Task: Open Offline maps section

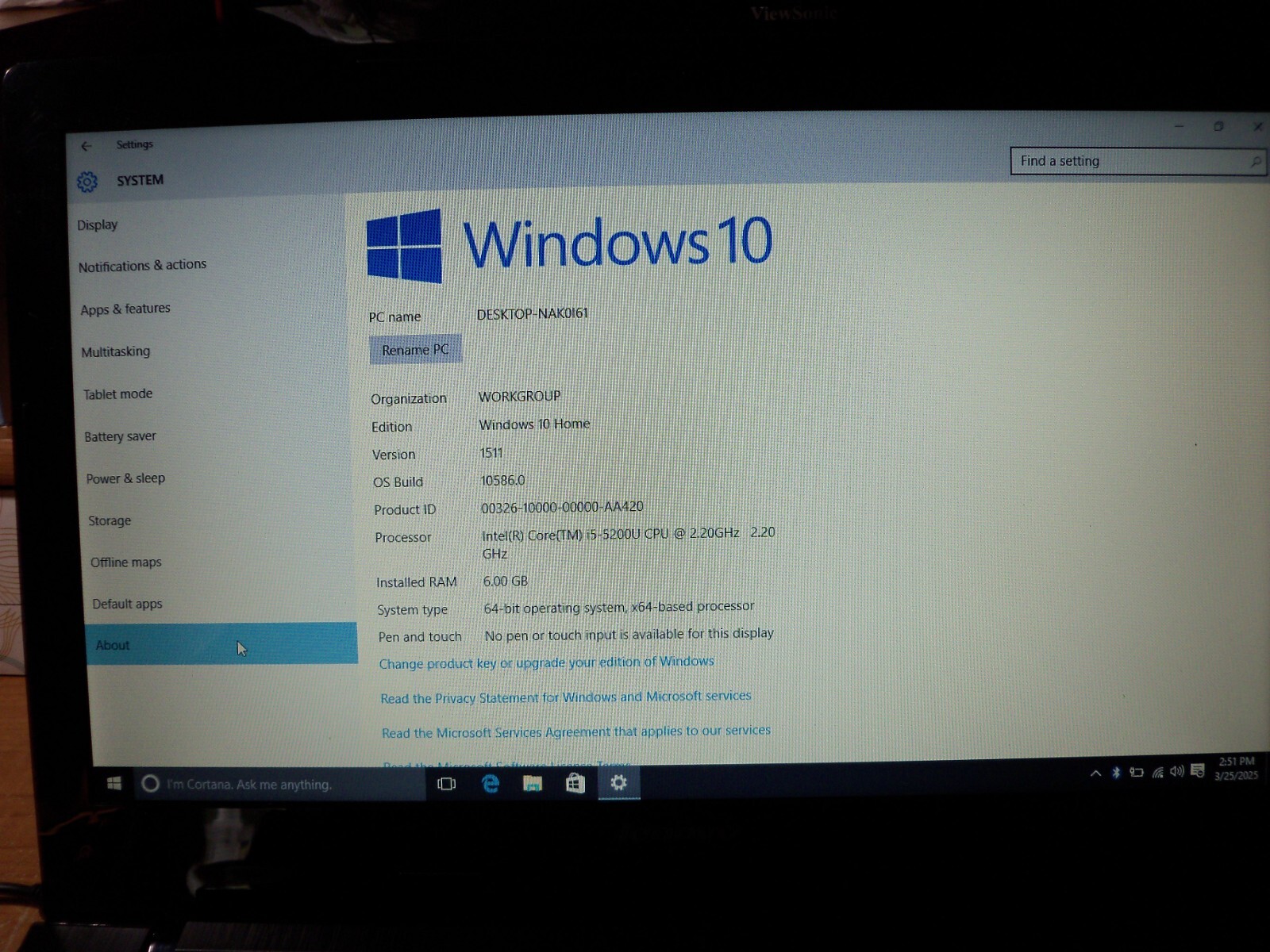Action: tap(125, 562)
